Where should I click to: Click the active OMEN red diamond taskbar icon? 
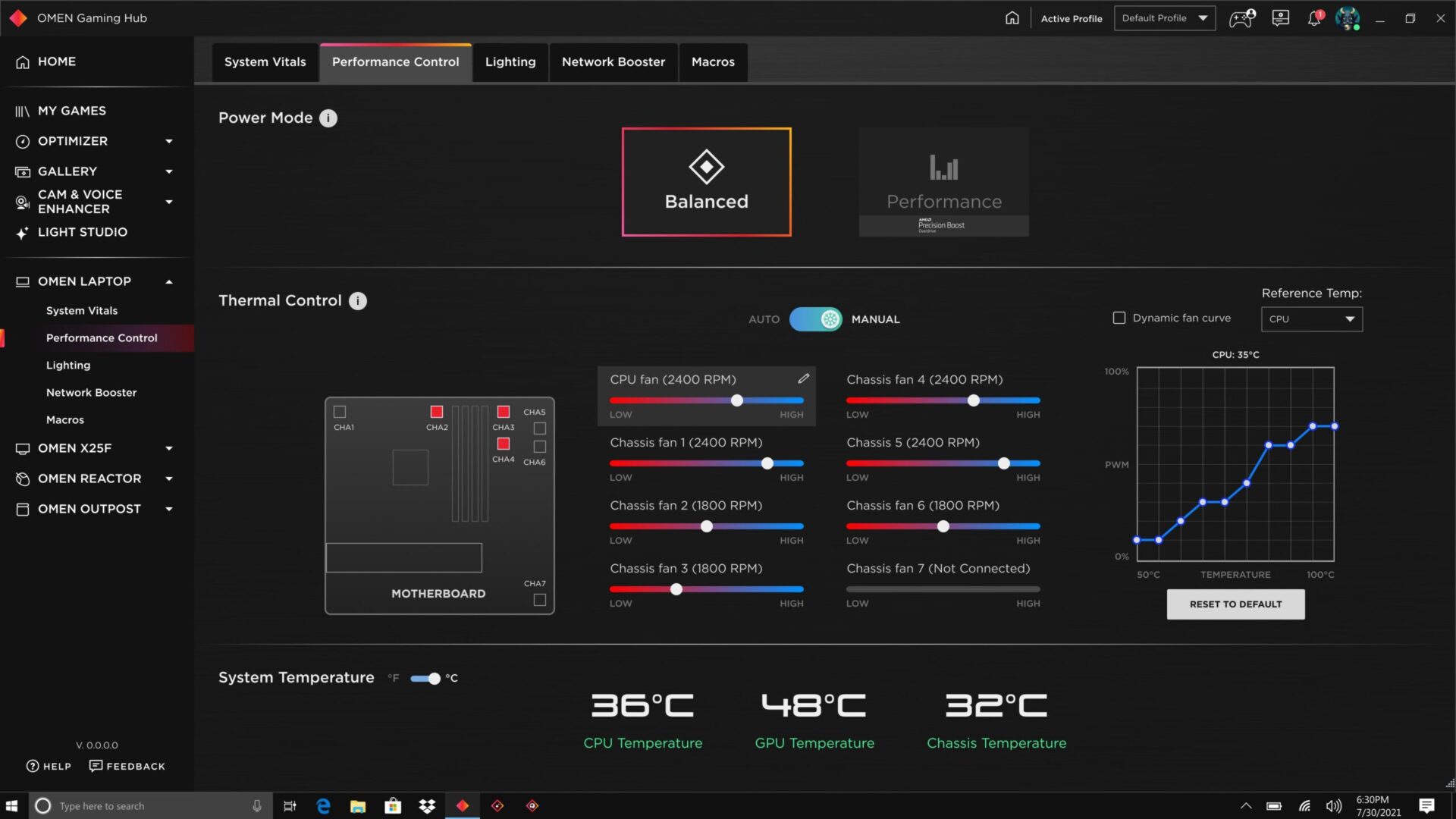[x=463, y=805]
